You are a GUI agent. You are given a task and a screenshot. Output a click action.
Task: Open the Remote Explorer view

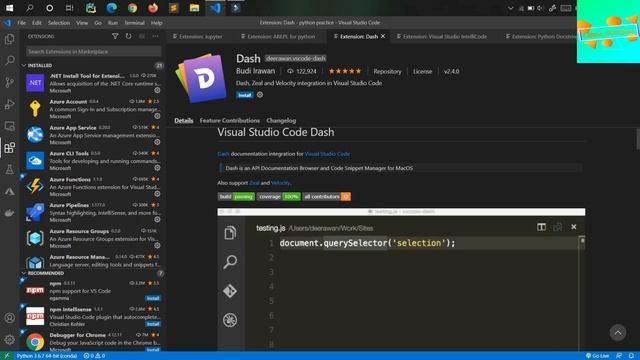click(x=9, y=126)
